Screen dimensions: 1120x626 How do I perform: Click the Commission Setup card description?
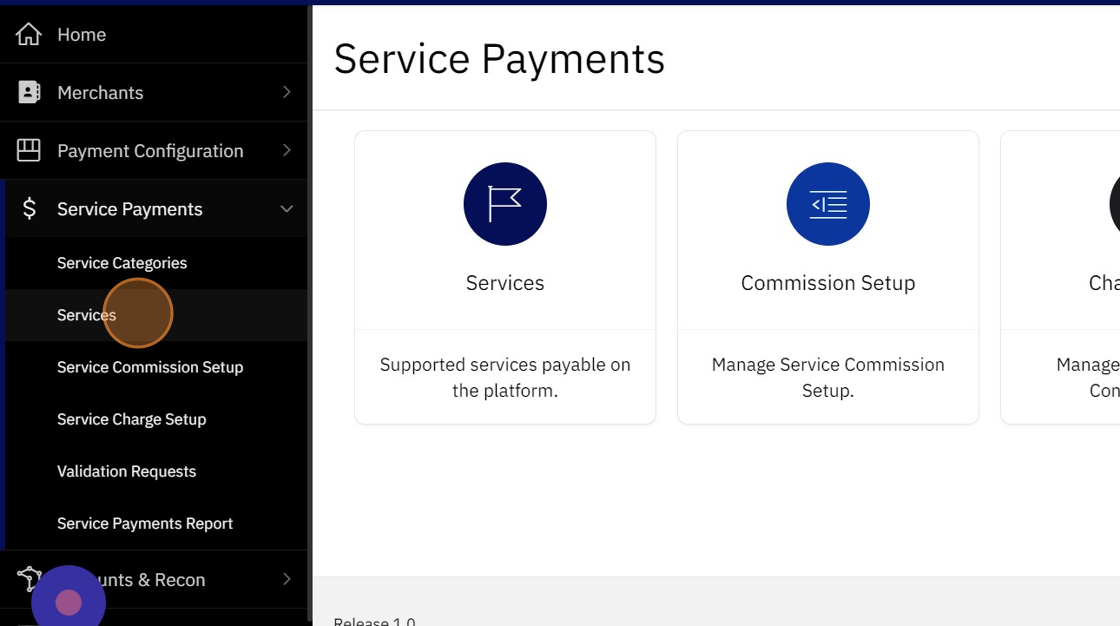click(x=828, y=377)
